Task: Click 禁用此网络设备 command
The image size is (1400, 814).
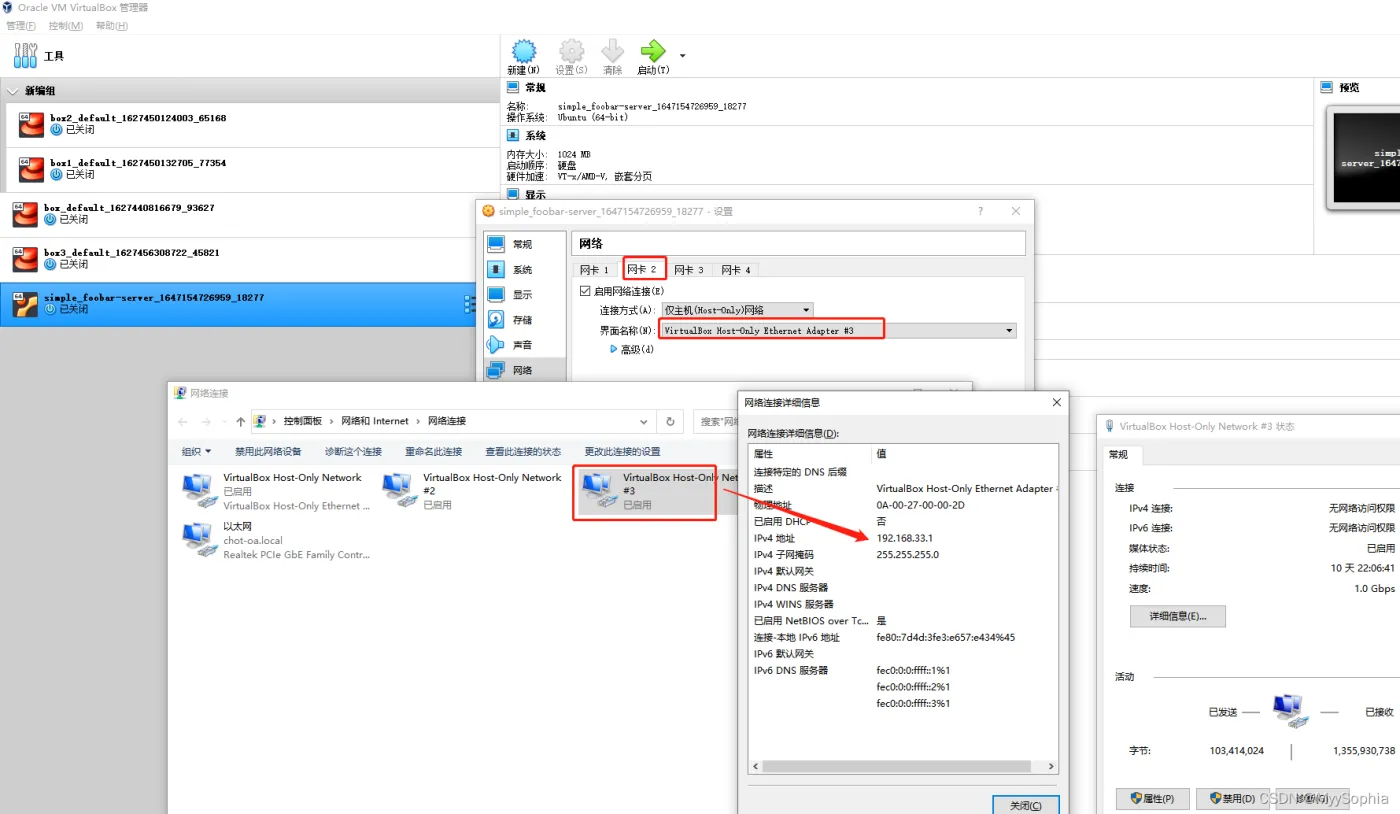Action: [x=268, y=451]
